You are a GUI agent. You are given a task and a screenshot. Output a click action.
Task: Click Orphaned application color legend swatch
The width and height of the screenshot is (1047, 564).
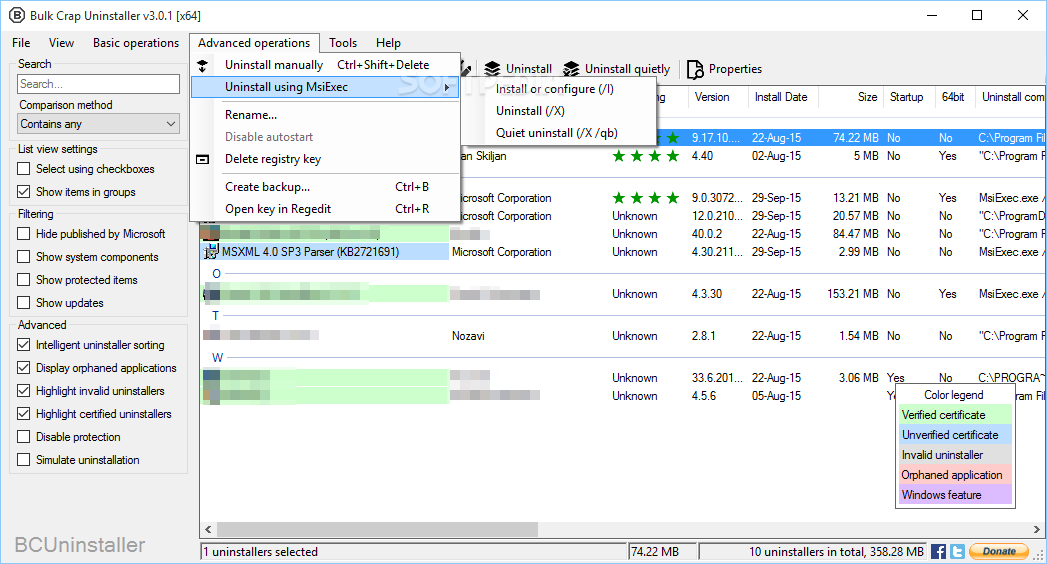coord(956,475)
